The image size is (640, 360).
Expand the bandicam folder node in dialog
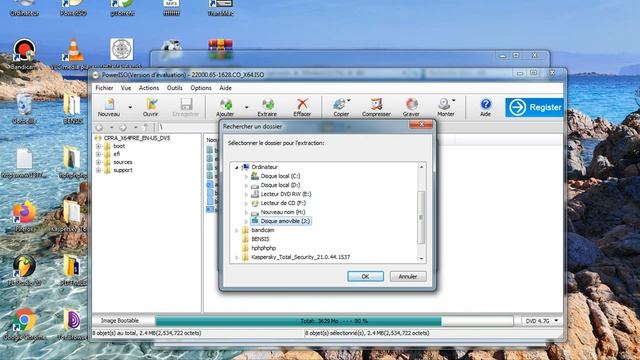(237, 231)
